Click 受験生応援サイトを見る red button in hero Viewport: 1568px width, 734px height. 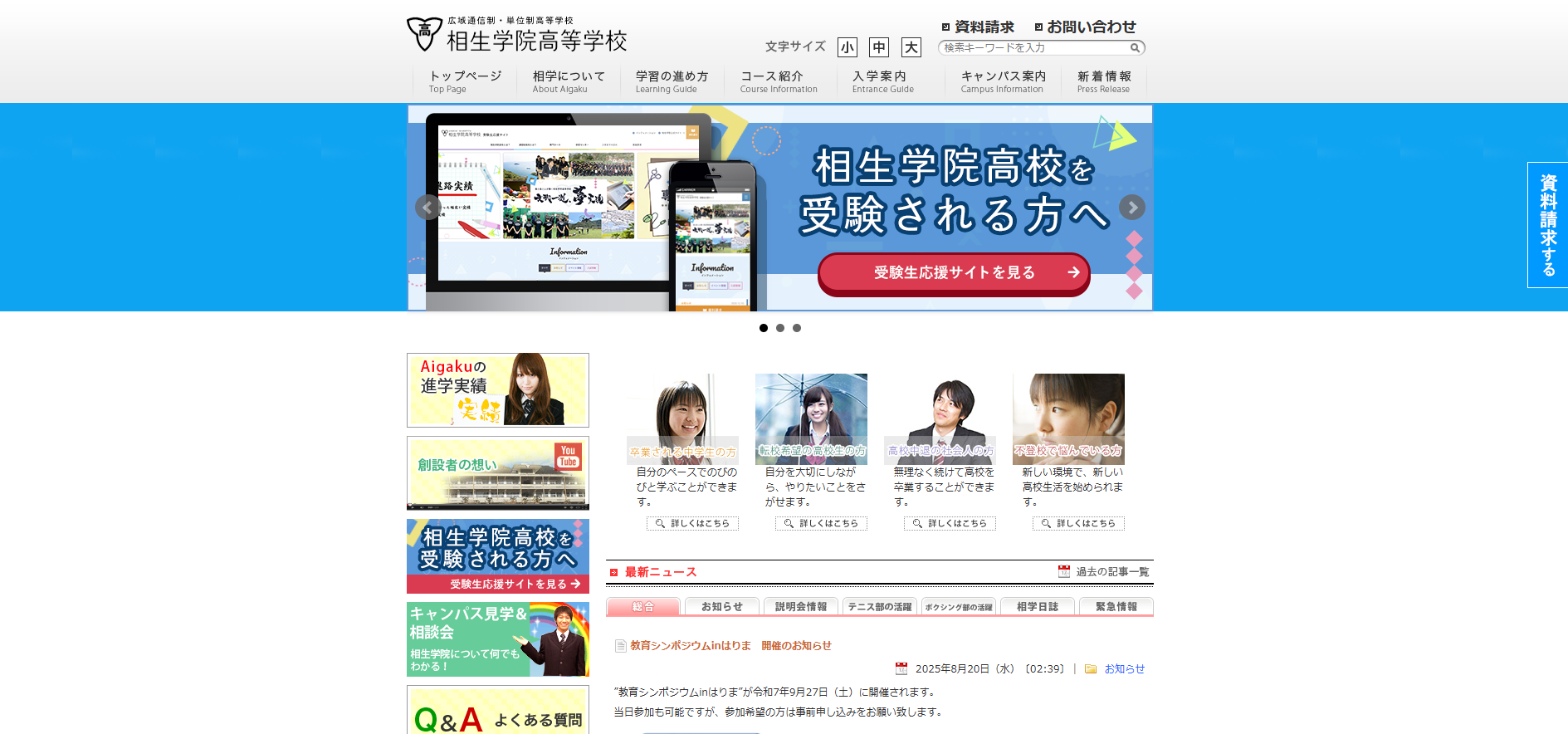pos(954,273)
